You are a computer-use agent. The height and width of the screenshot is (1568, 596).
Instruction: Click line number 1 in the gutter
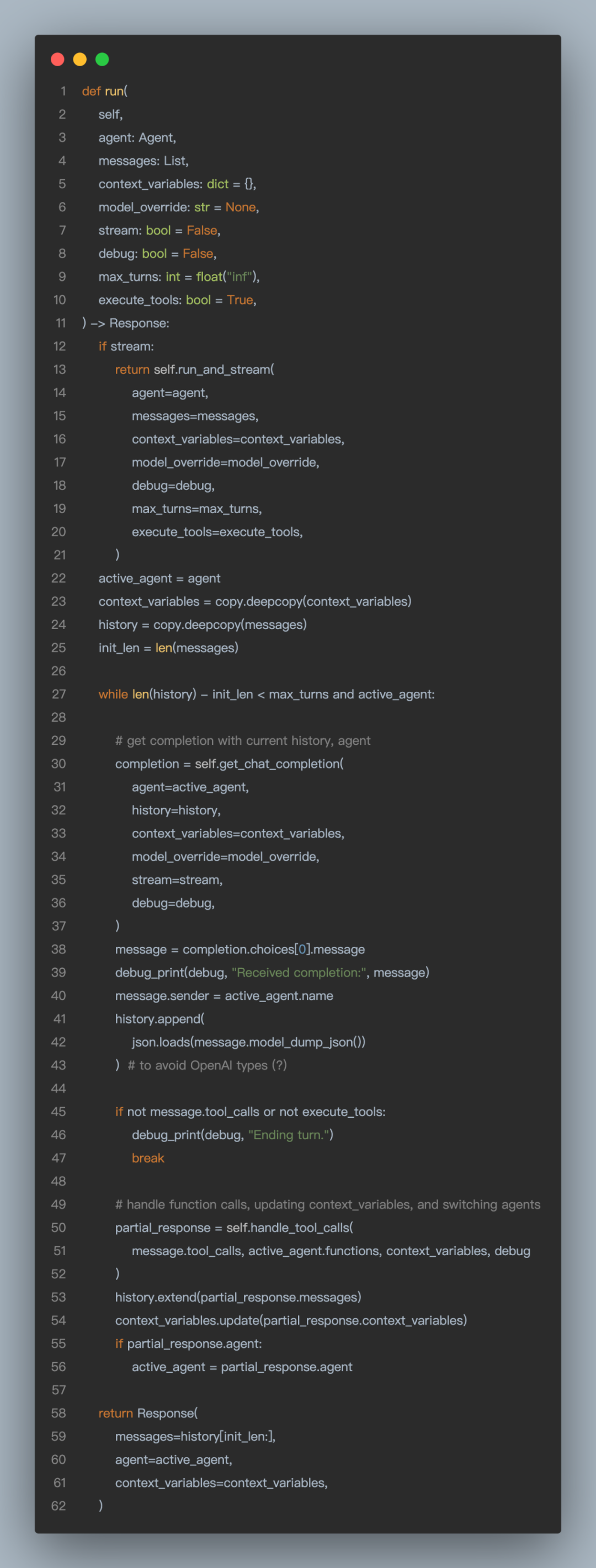tap(63, 91)
